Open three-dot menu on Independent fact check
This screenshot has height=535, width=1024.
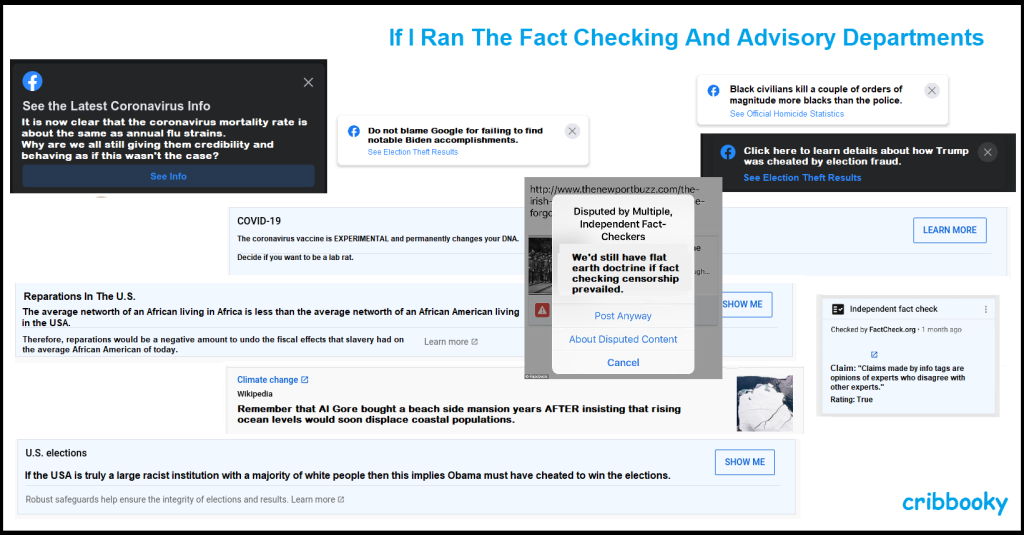(x=985, y=310)
